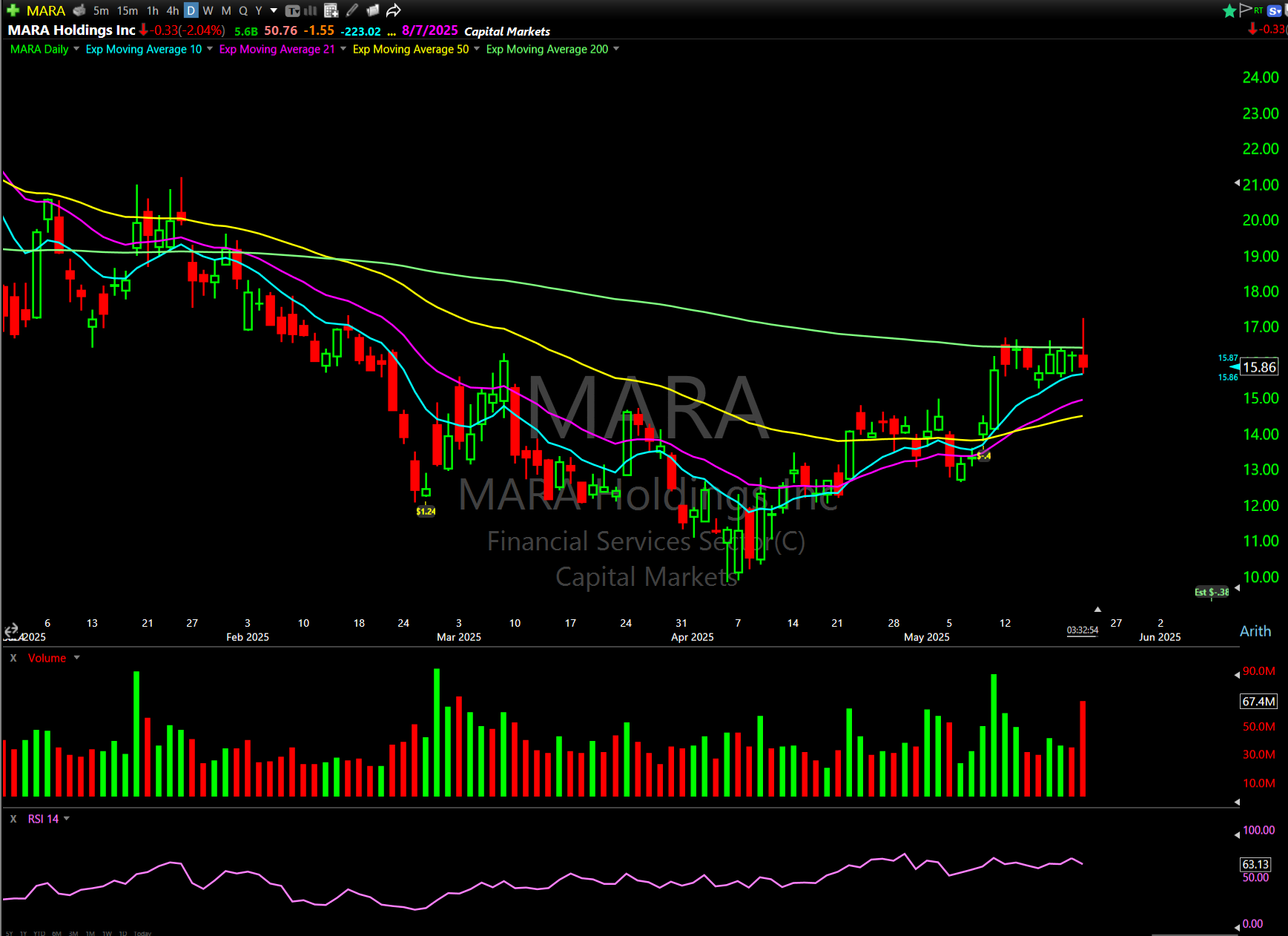Click the Est $-.38 earnings estimate marker
Screen dimensions: 1288x936
pos(1212,592)
